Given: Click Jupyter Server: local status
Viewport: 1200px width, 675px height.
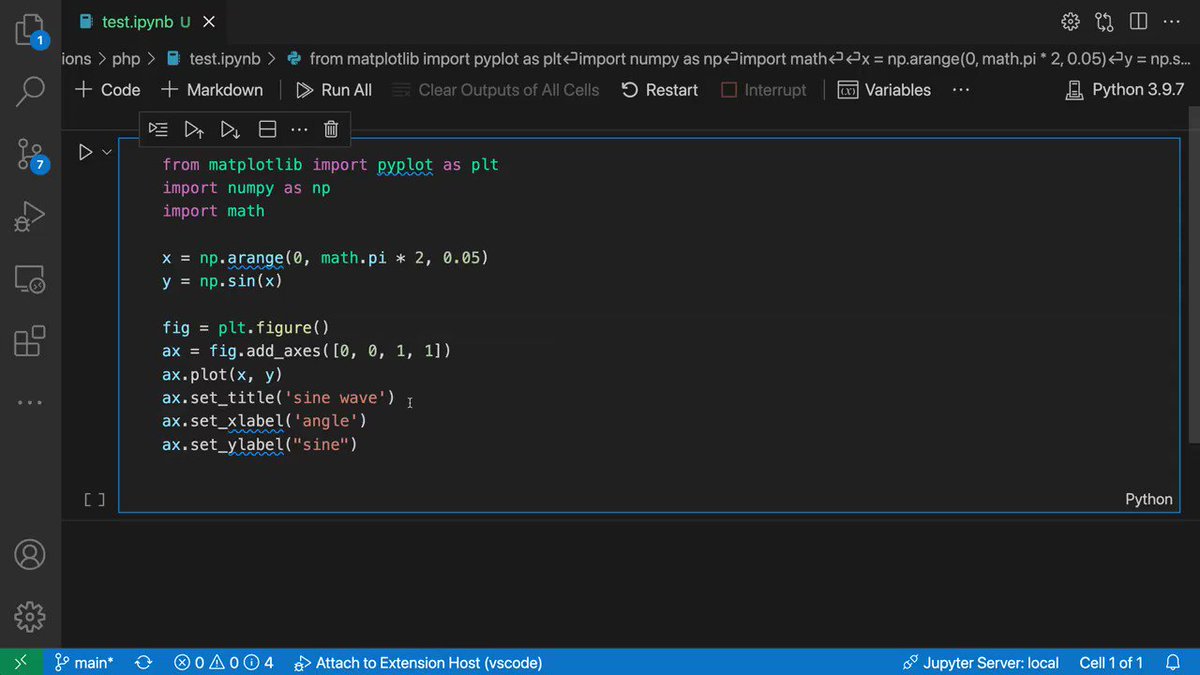Looking at the screenshot, I should click(x=980, y=662).
